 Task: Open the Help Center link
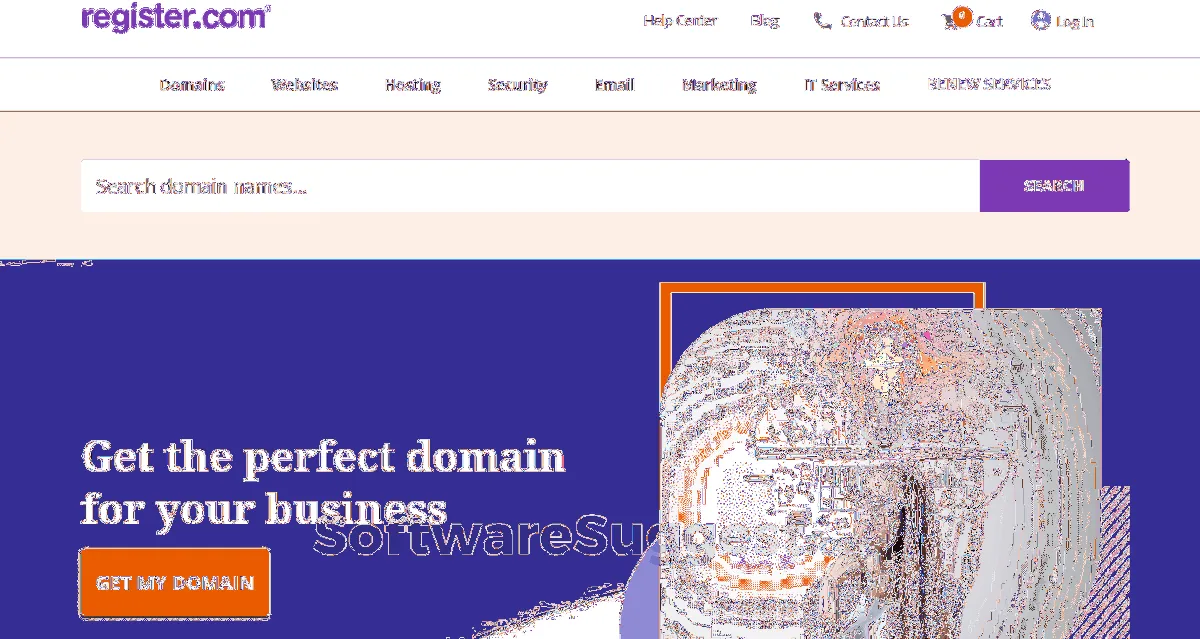click(x=680, y=20)
